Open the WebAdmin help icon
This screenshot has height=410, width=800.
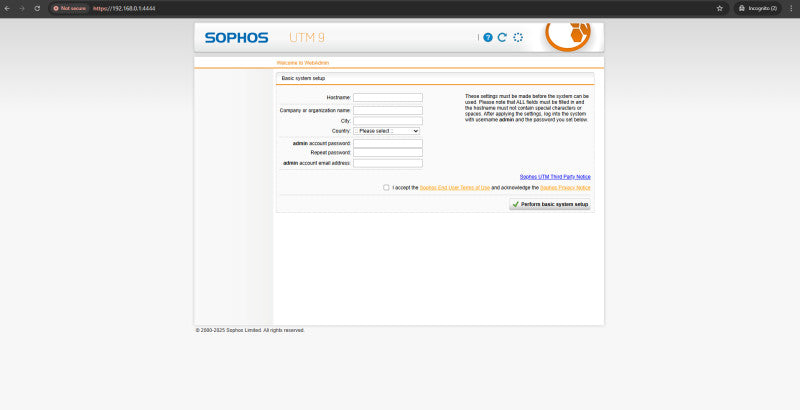pos(488,37)
